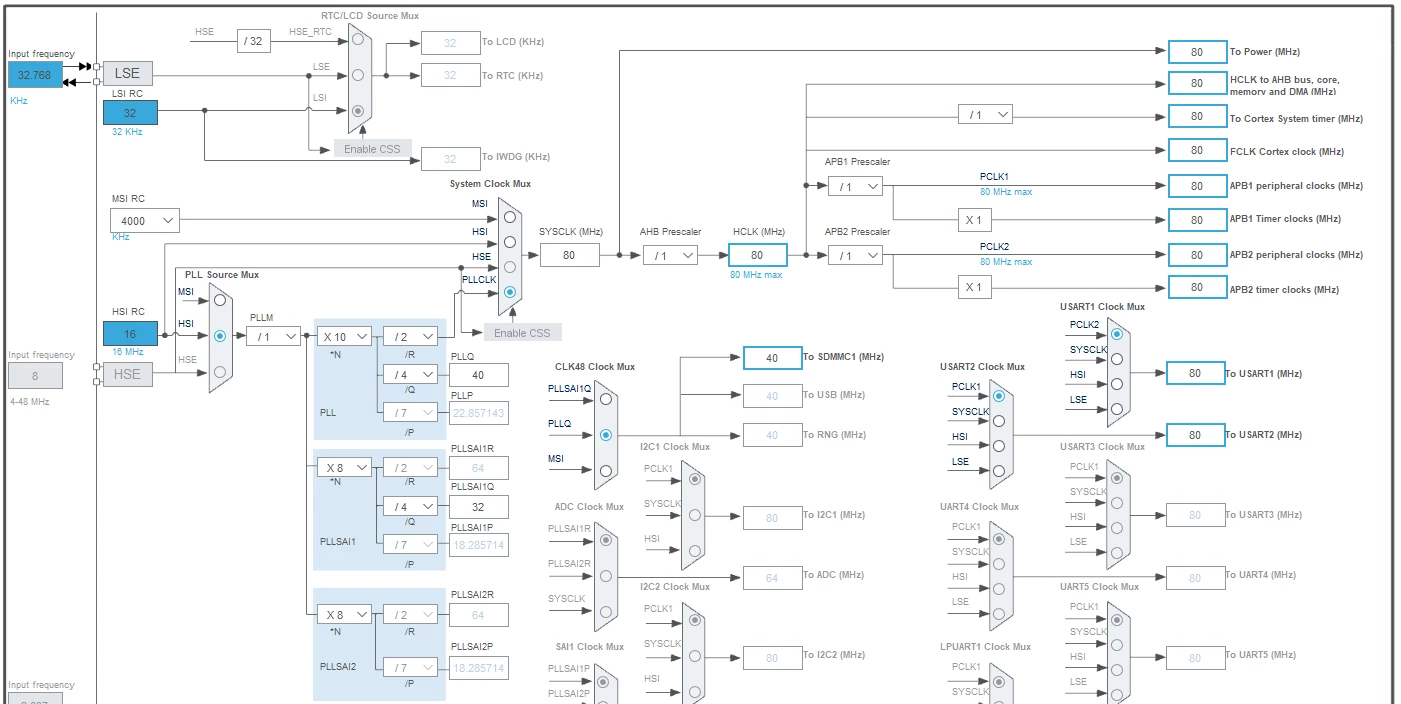Screen dimensions: 1401x704
Task: Click the HCLK (MHz) 80 input field
Action: (x=758, y=256)
